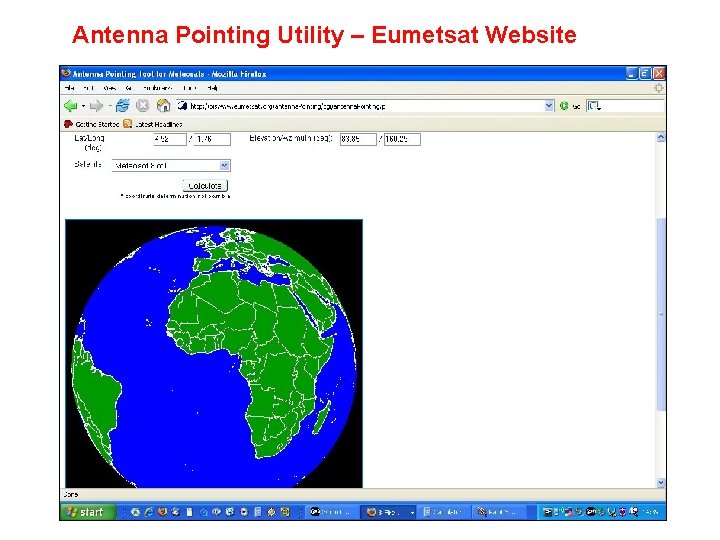The width and height of the screenshot is (720, 540).
Task: Click the Earth globe map image
Action: pyautogui.click(x=214, y=354)
